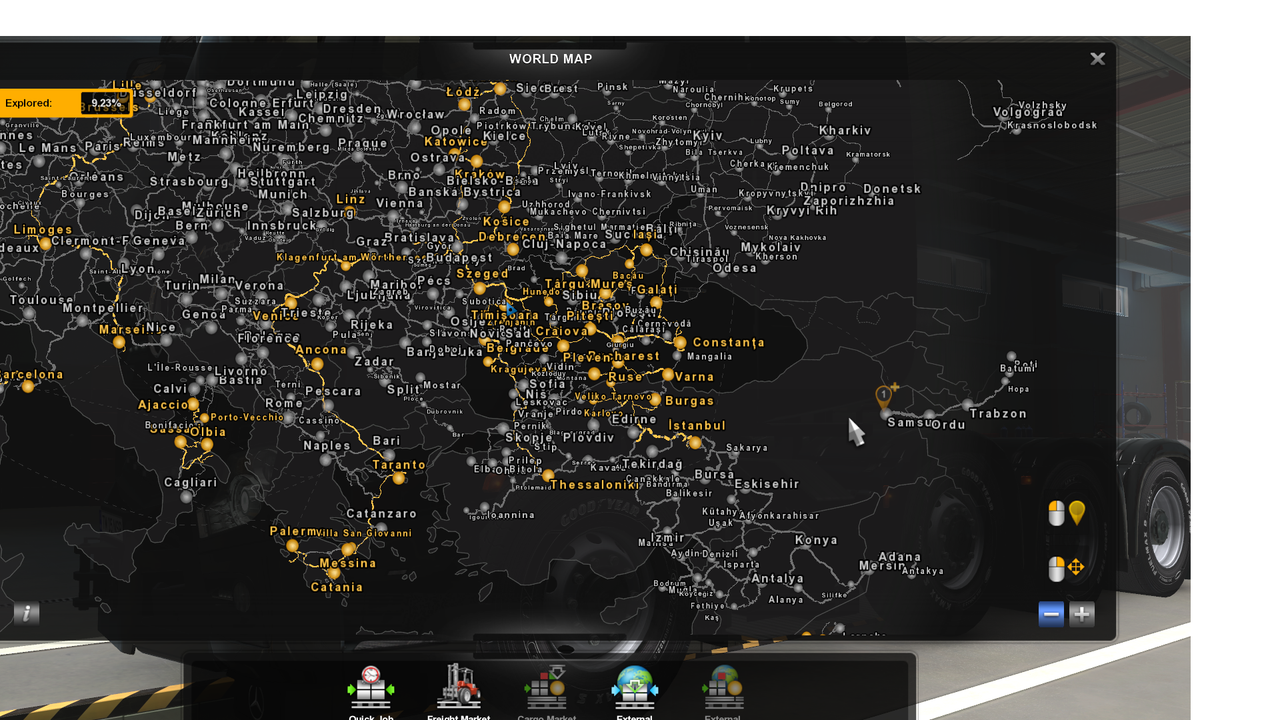Select the Galați city marker dot
The image size is (1280, 720).
point(656,302)
